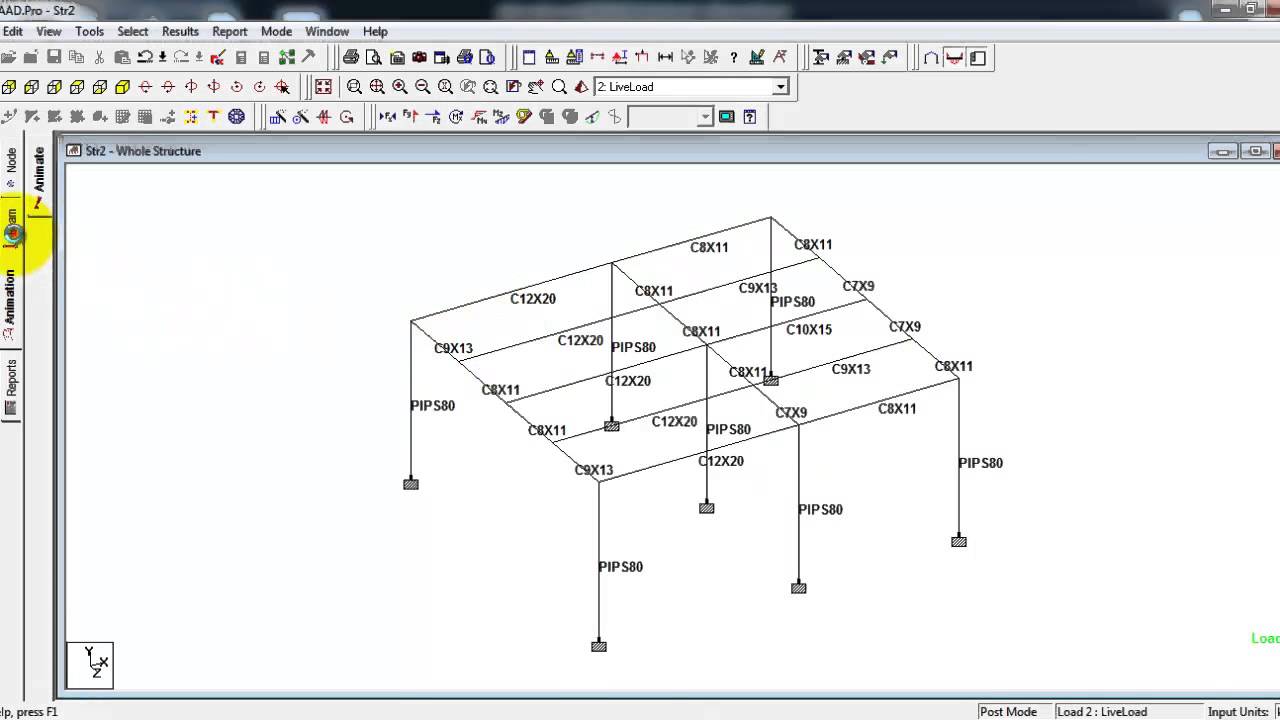Open the Edit menu
Image resolution: width=1280 pixels, height=720 pixels.
(x=12, y=31)
